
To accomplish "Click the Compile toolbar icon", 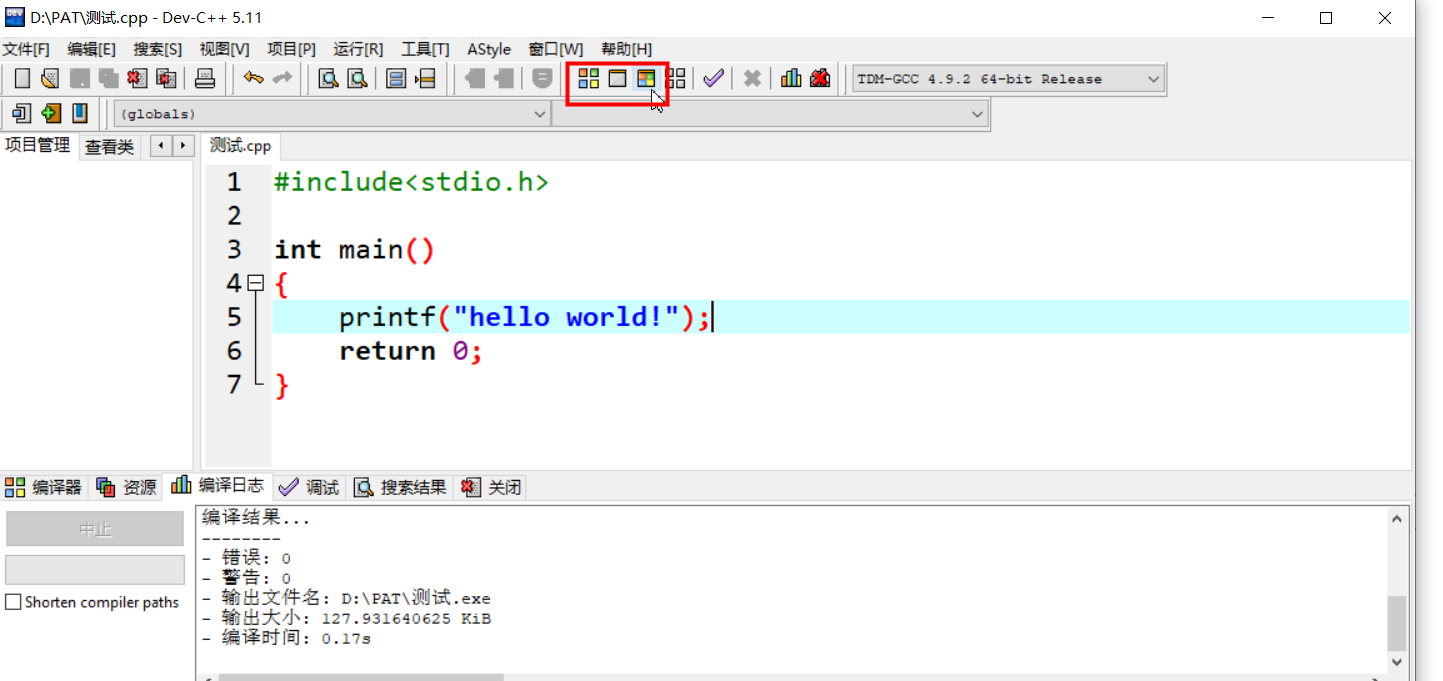I will coord(589,78).
